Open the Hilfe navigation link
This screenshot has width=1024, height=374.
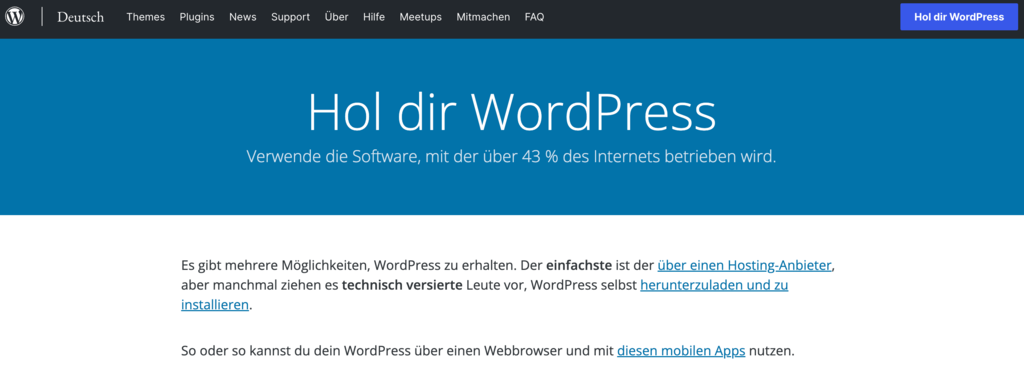click(x=374, y=18)
